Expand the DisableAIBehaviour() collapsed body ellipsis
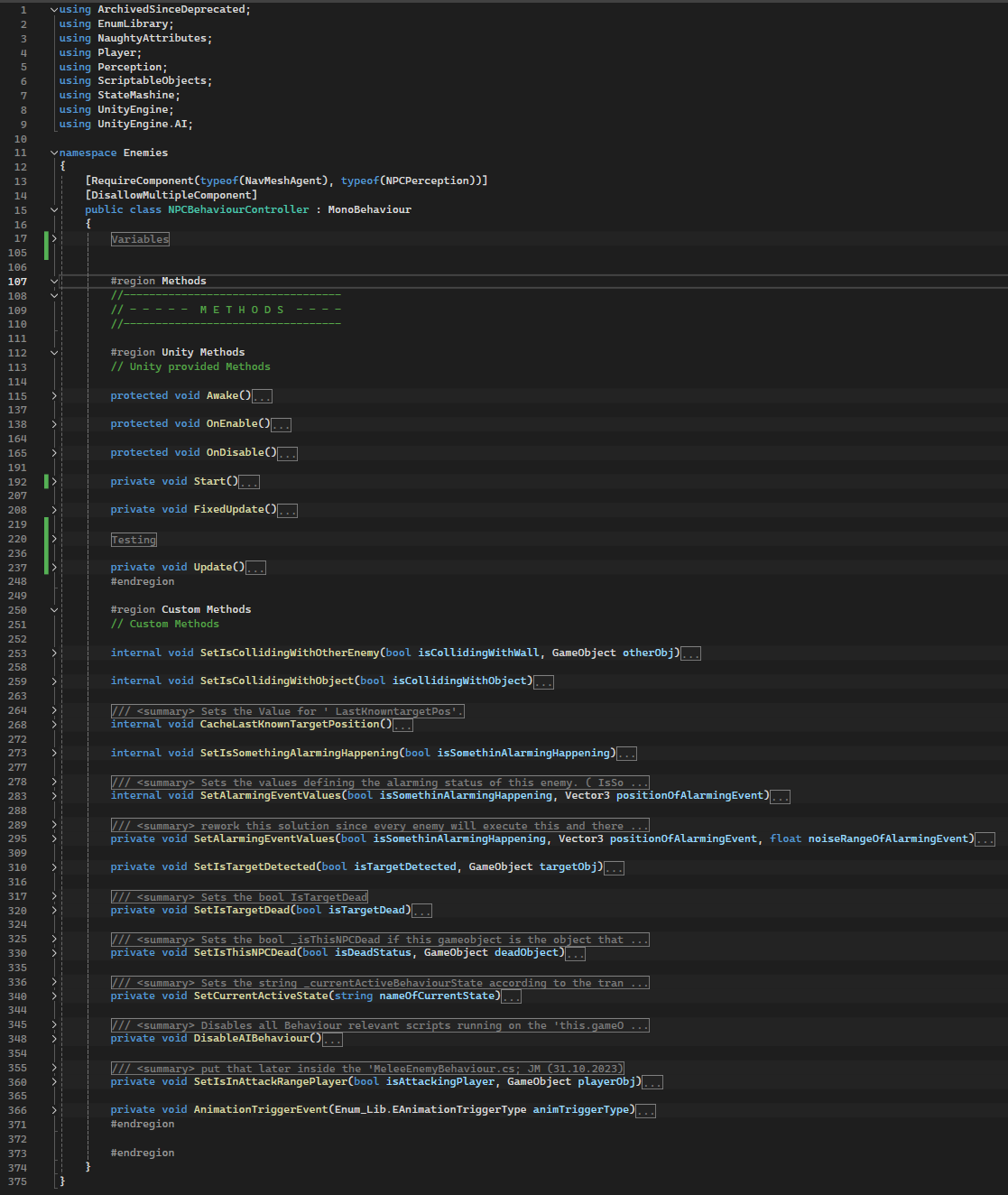This screenshot has width=1008, height=1195. (332, 1040)
